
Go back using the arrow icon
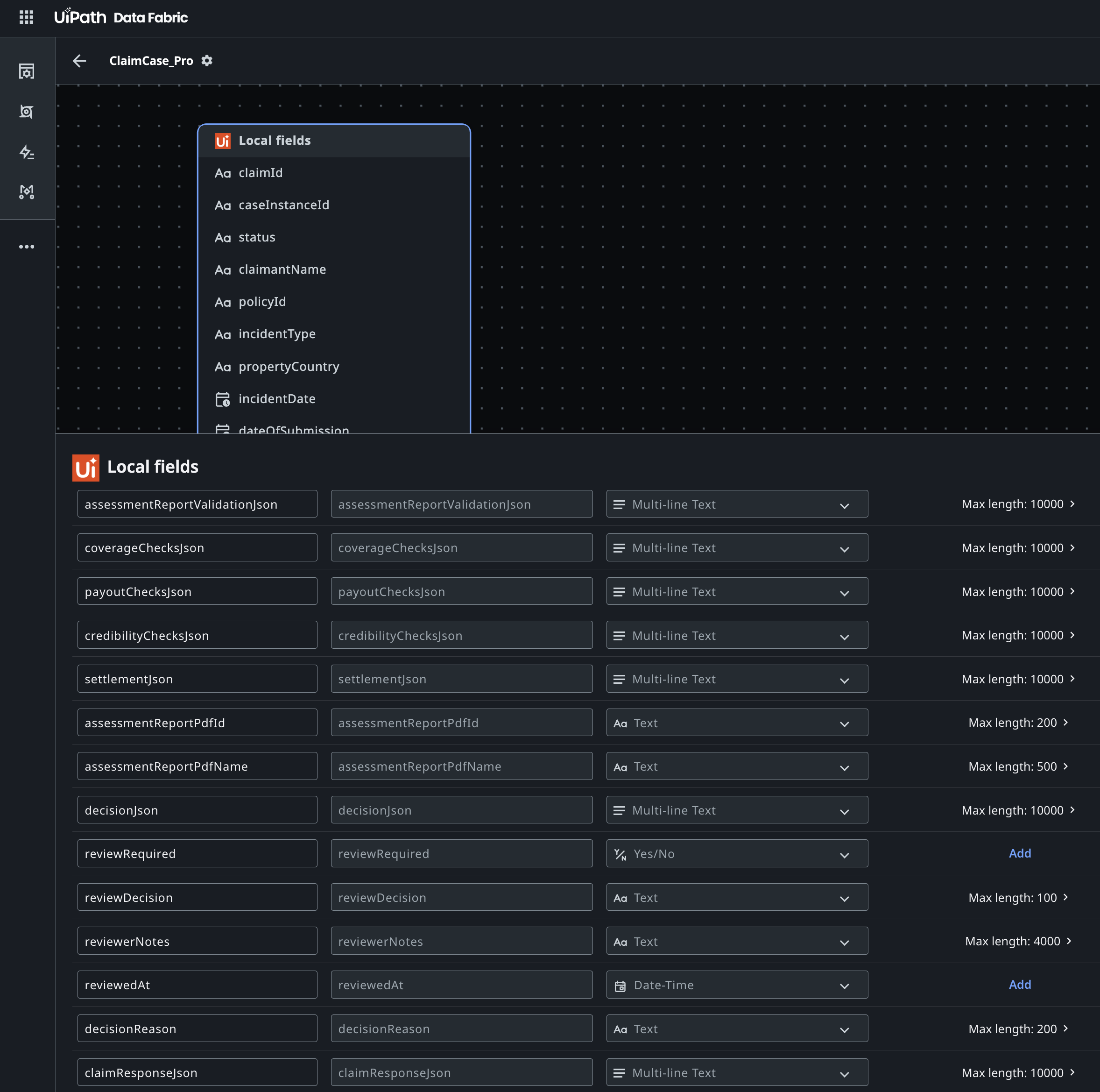click(x=80, y=60)
